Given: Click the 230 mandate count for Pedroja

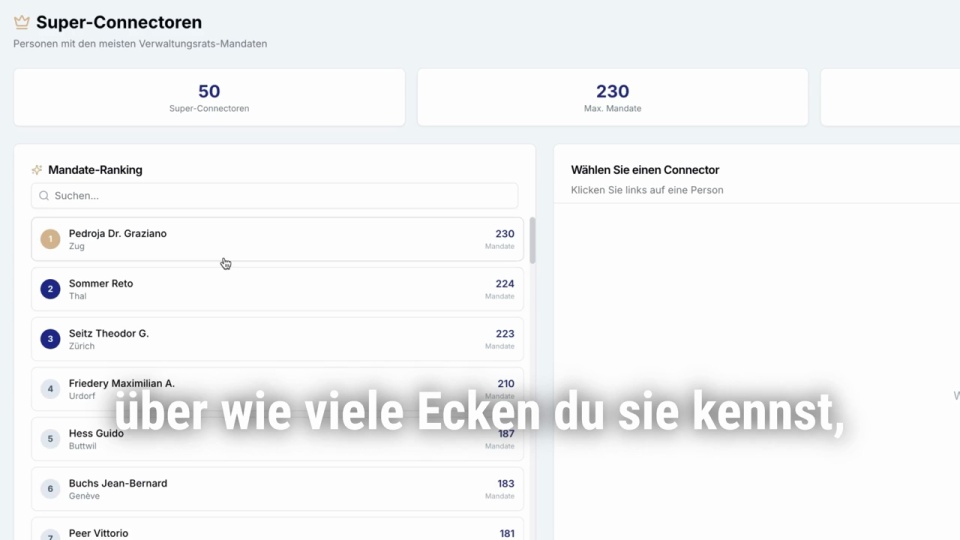Looking at the screenshot, I should click(x=504, y=234).
